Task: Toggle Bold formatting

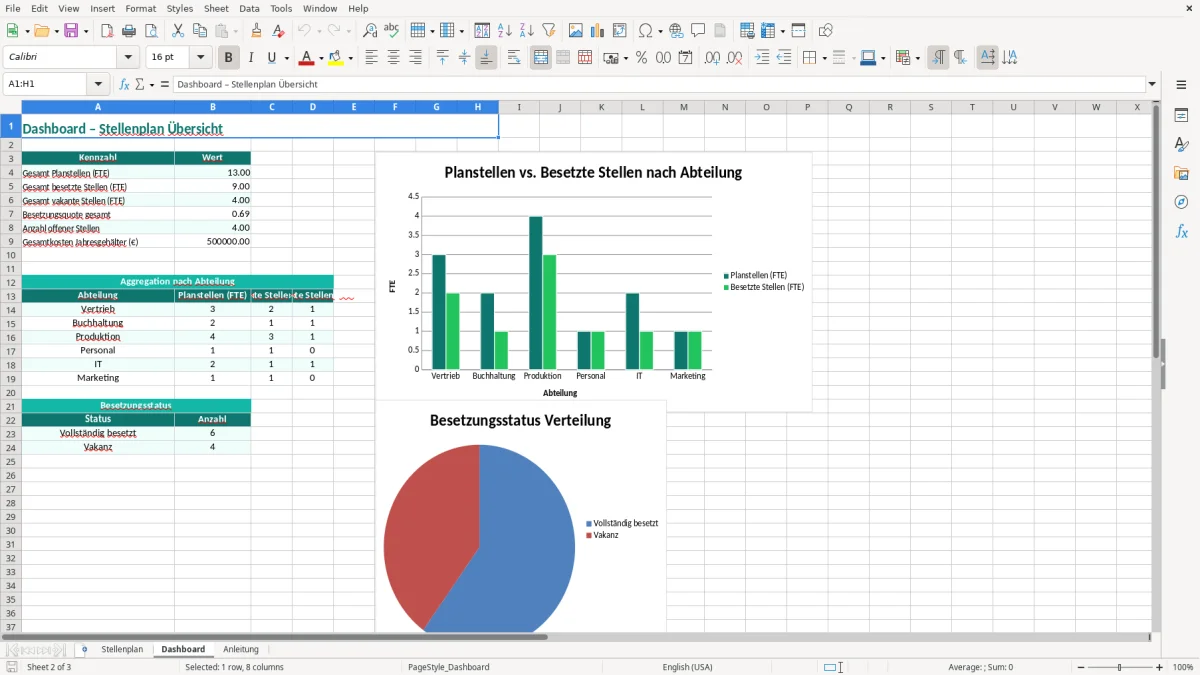Action: click(x=229, y=58)
